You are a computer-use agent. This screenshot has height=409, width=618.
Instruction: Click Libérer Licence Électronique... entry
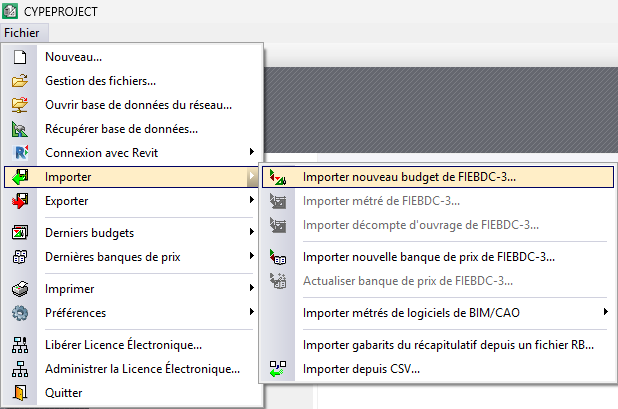pos(133,345)
